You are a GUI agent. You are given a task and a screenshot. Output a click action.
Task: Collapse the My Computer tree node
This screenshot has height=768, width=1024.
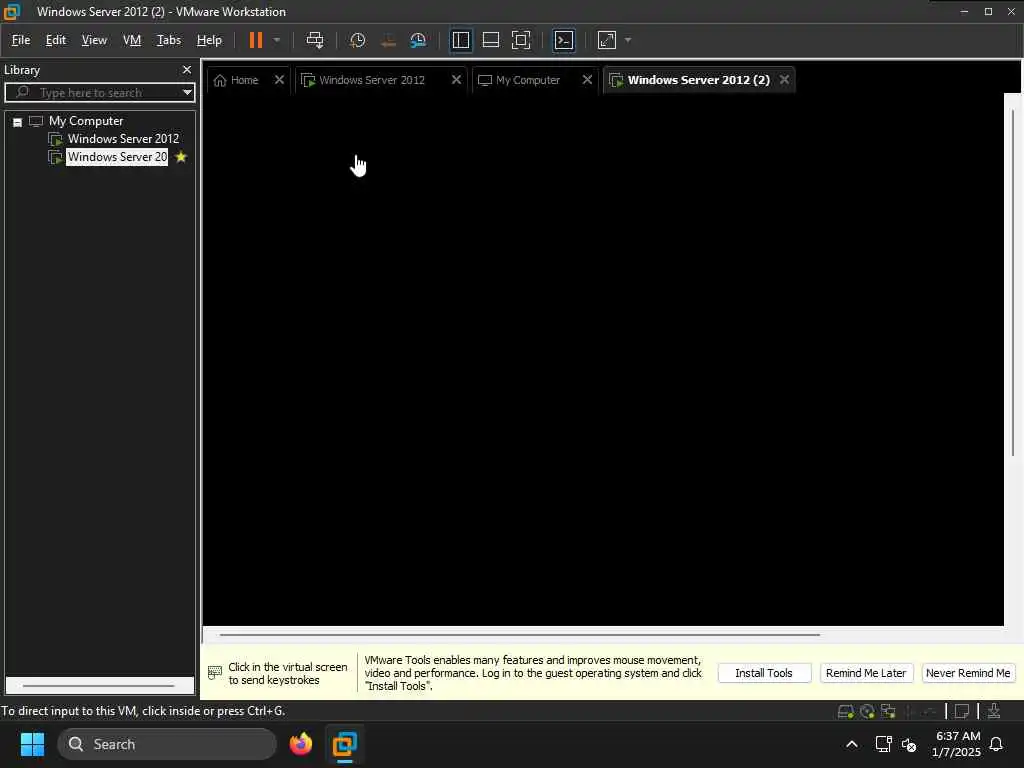pos(18,122)
